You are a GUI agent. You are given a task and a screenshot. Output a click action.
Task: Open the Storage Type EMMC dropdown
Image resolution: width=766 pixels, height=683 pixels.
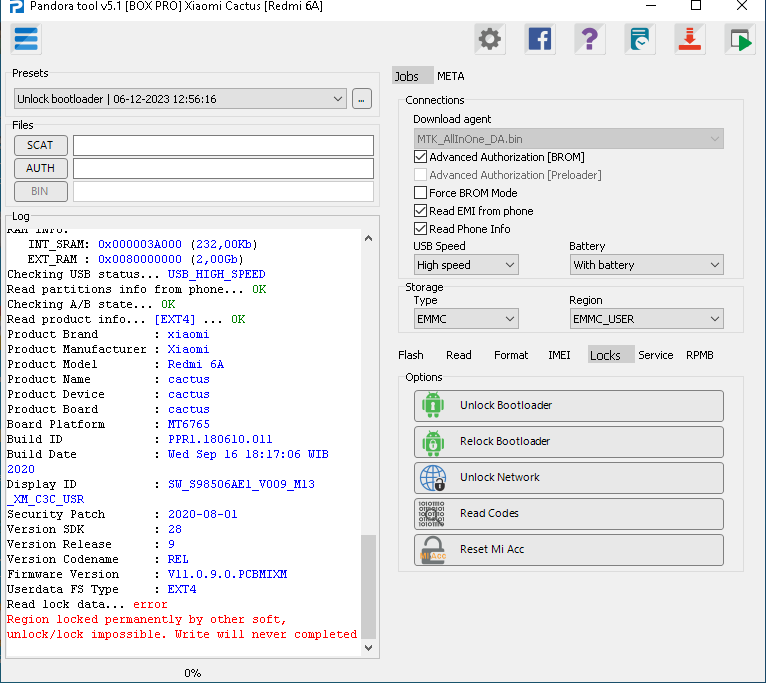click(x=466, y=319)
